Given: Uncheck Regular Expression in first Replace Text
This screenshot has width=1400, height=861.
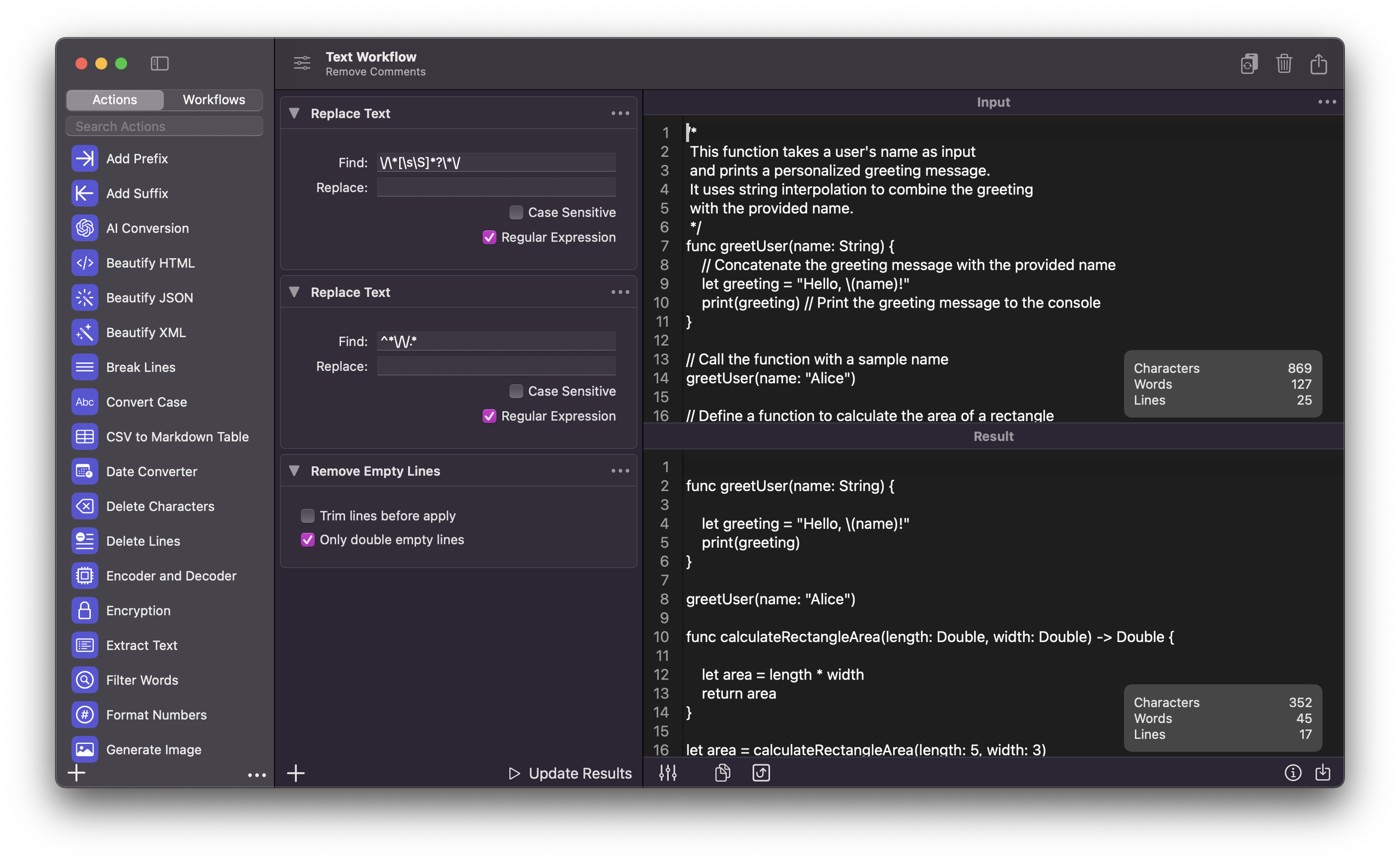Looking at the screenshot, I should point(489,237).
